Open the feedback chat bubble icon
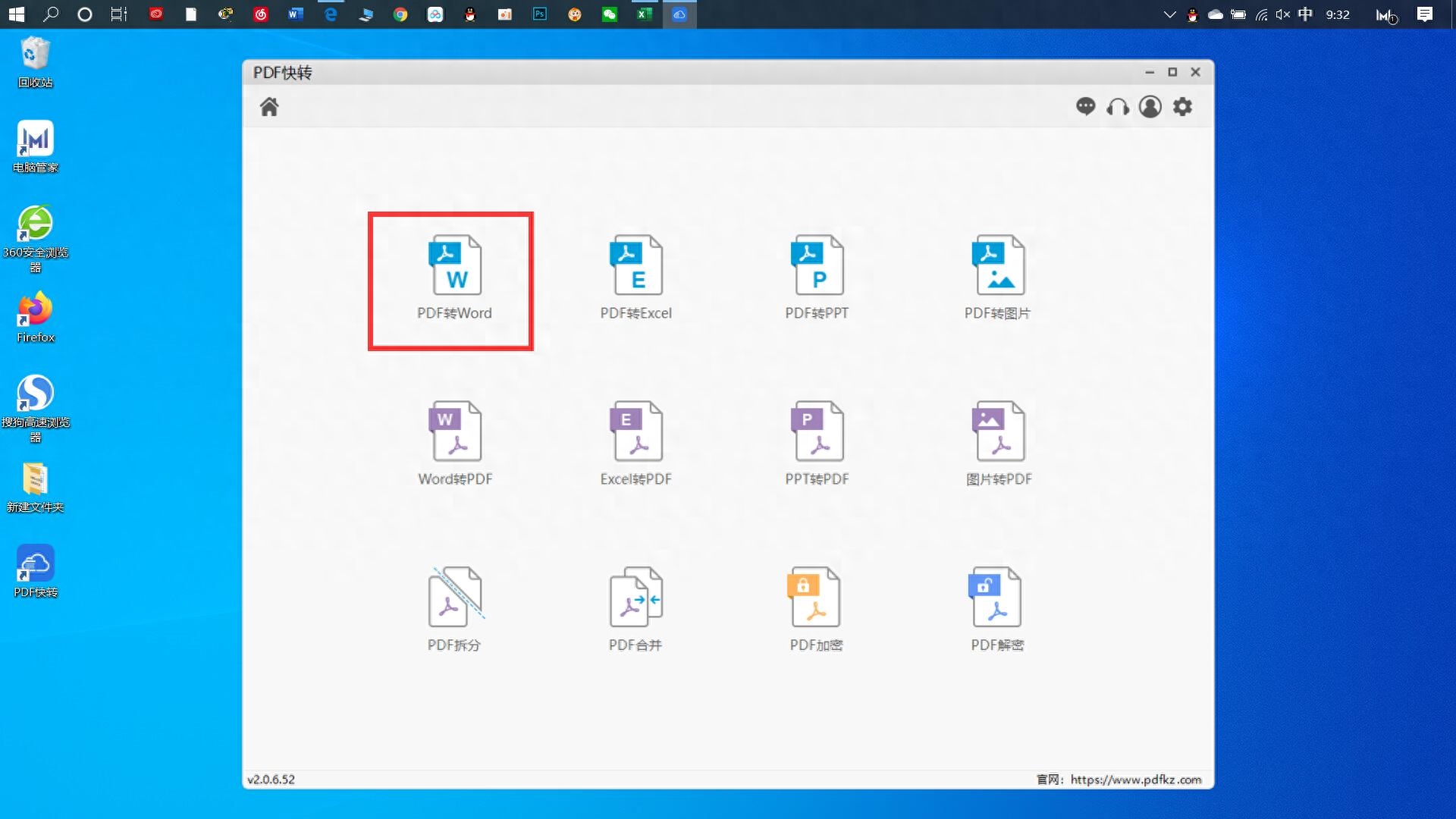This screenshot has width=1456, height=819. (1086, 107)
